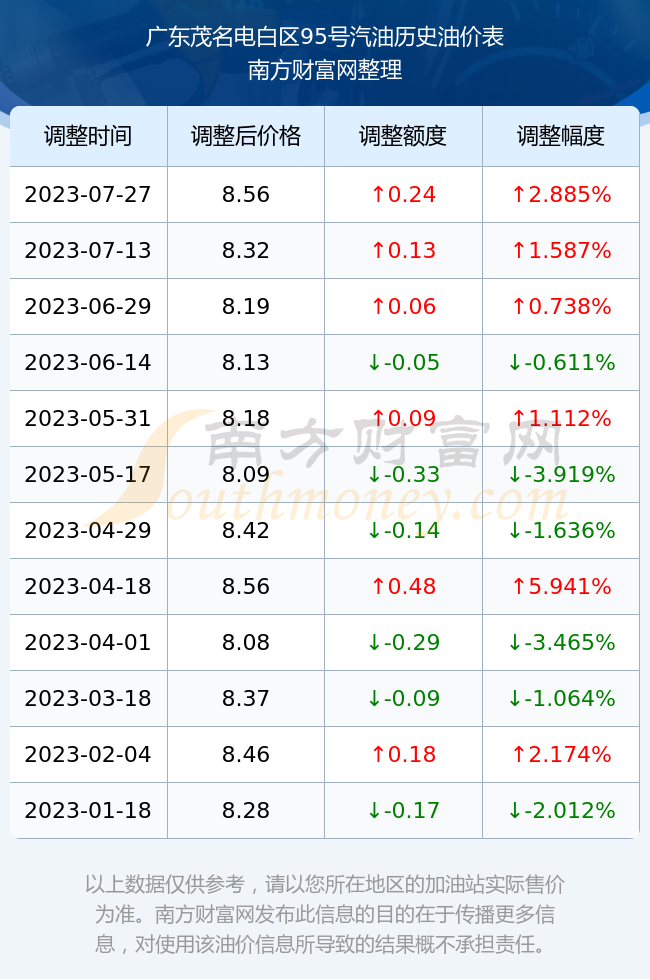Click the ↓-0.05 adjustment value
This screenshot has width=650, height=980.
tap(403, 362)
